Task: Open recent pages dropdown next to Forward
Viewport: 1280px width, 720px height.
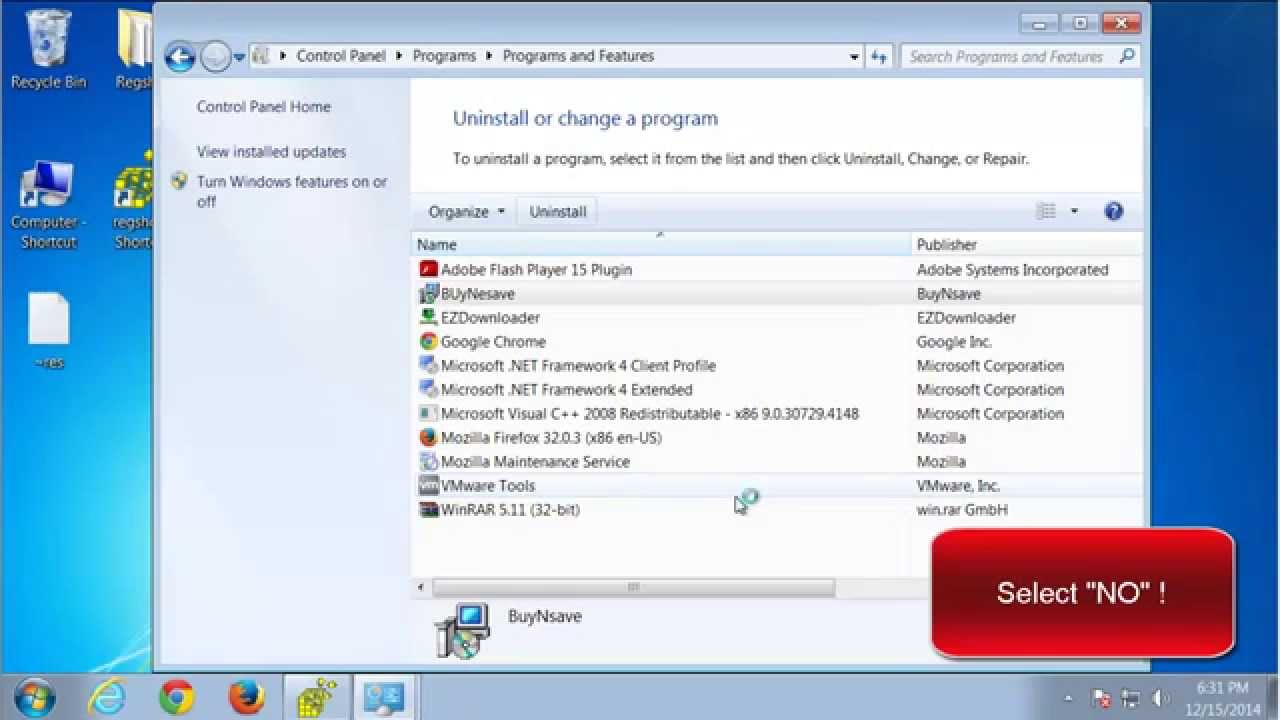Action: tap(239, 58)
